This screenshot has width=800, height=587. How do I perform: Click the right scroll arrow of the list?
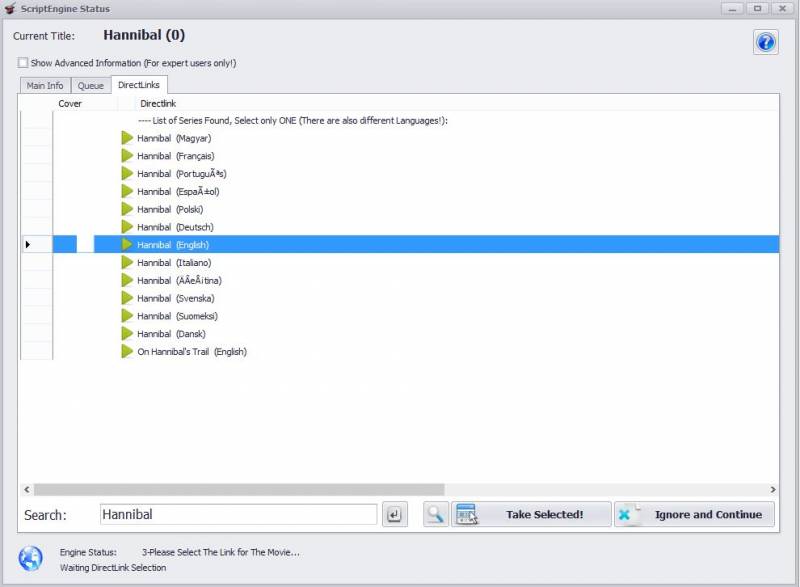[773, 490]
